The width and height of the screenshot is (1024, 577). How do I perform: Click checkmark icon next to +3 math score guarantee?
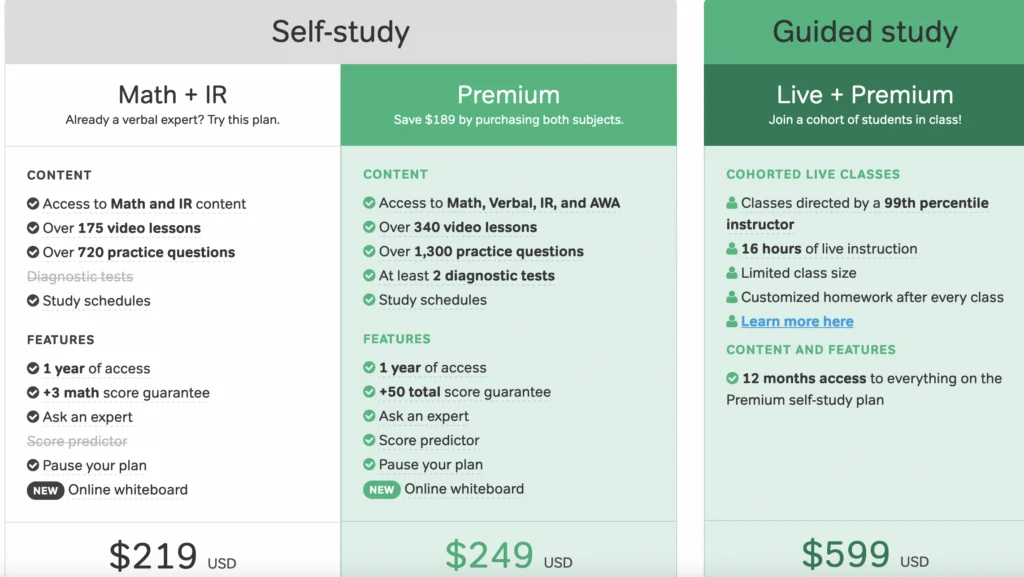tap(33, 392)
